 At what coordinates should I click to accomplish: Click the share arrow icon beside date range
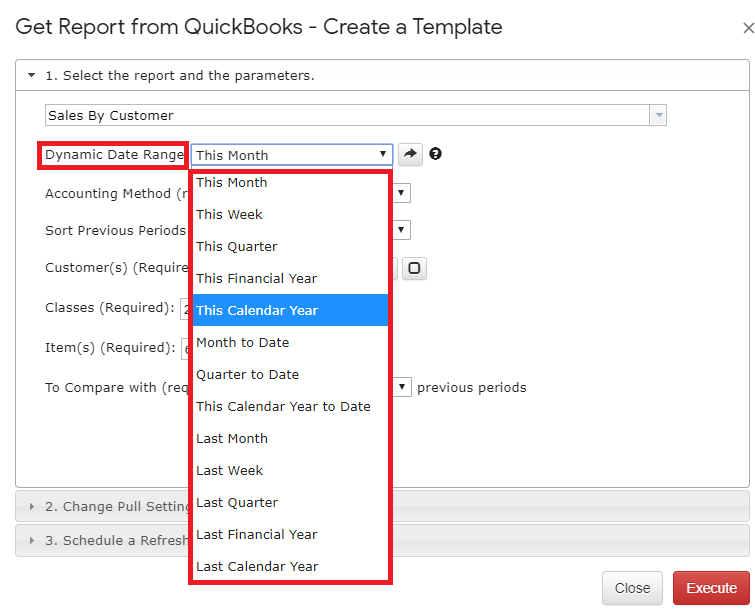[x=410, y=154]
